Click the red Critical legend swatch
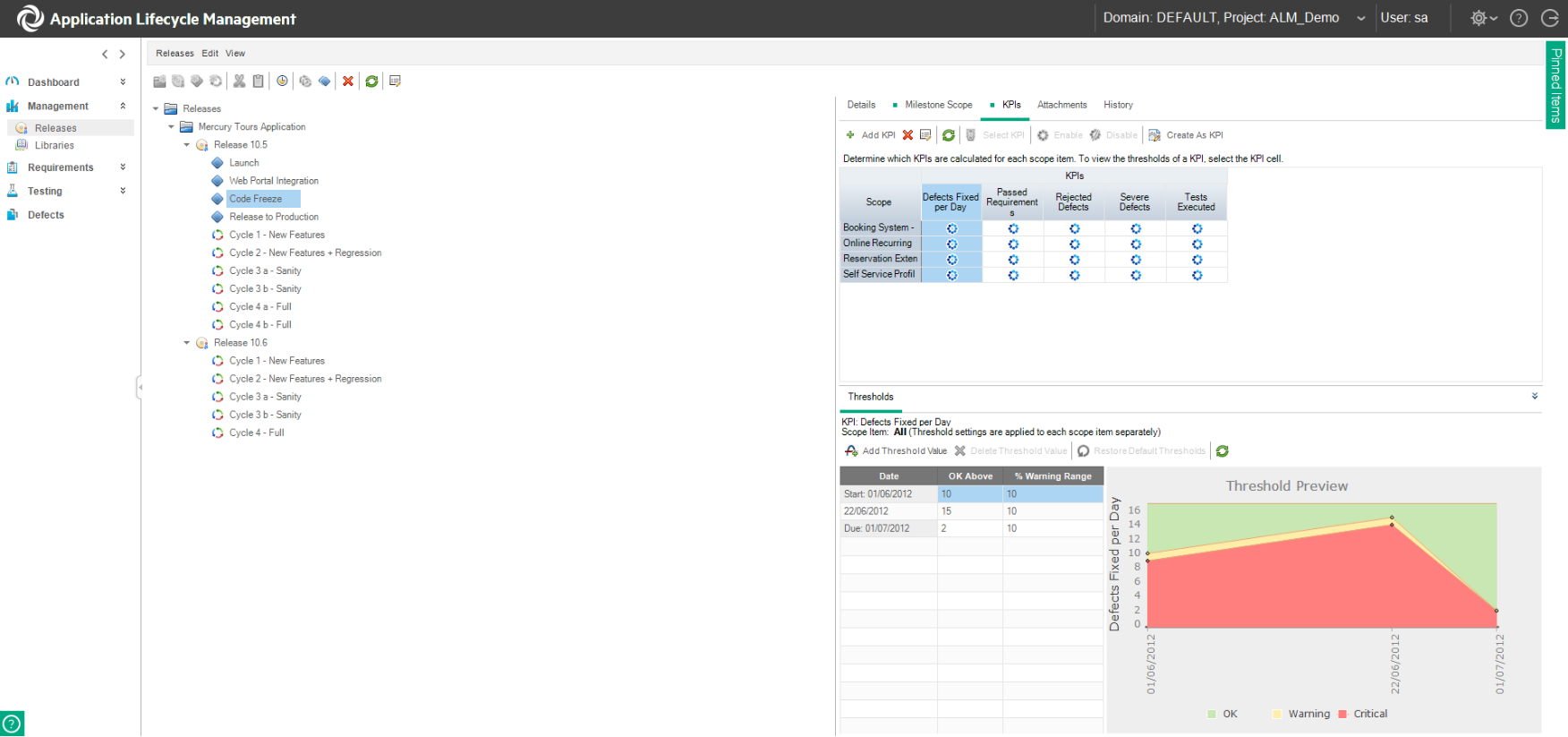The image size is (1568, 737). coord(1342,714)
